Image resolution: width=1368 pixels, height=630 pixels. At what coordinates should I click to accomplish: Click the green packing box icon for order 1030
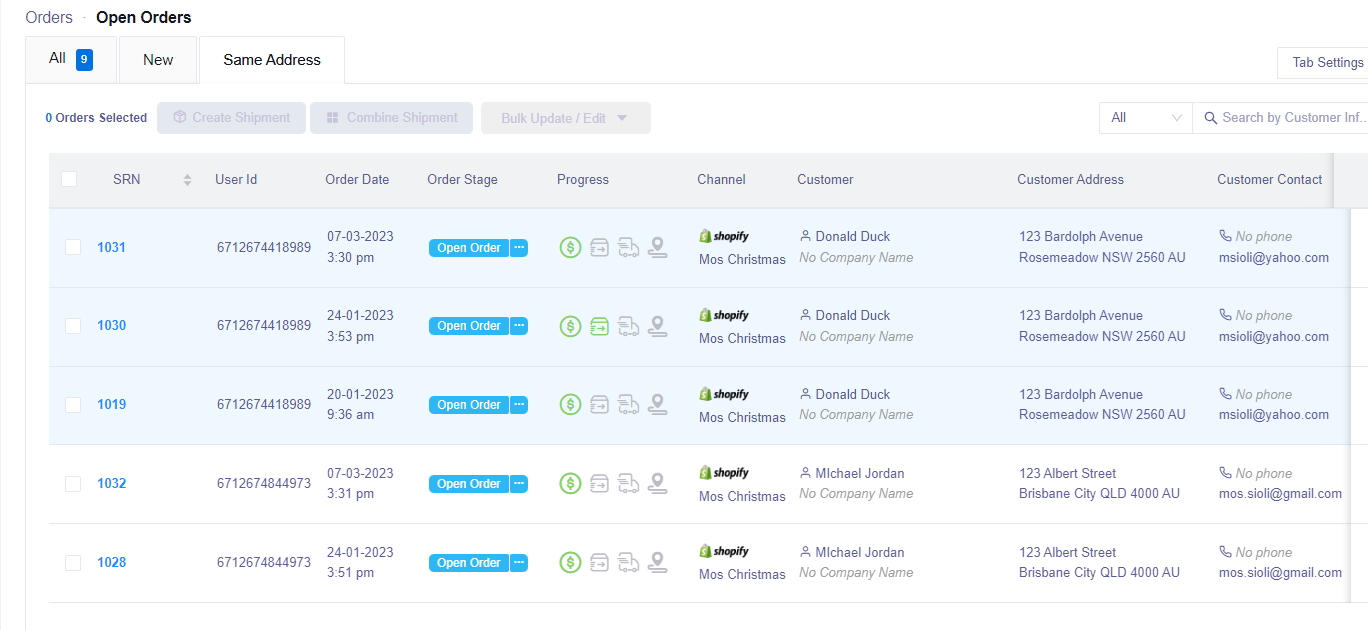(599, 326)
